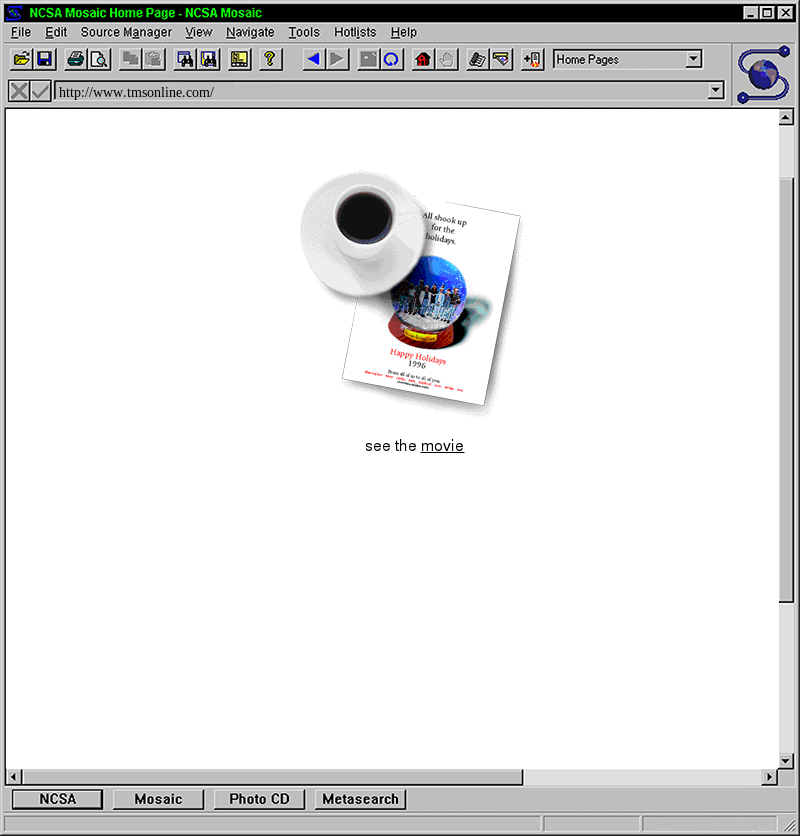Open the Navigate menu
Screen dimensions: 800x836
pyautogui.click(x=250, y=32)
